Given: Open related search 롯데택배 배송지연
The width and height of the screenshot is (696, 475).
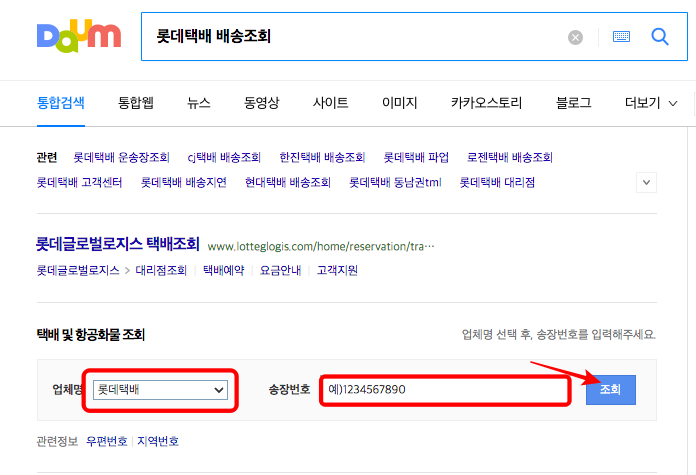Looking at the screenshot, I should point(184,182).
